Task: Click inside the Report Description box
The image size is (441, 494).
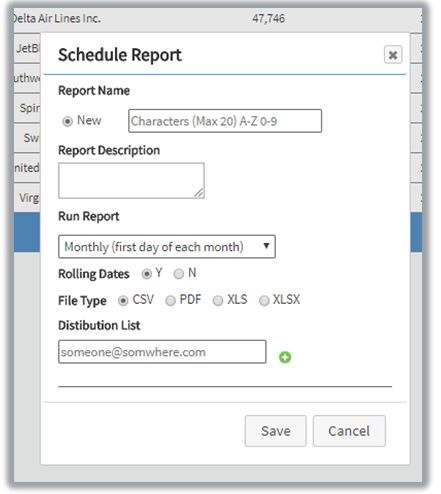Action: pyautogui.click(x=131, y=181)
